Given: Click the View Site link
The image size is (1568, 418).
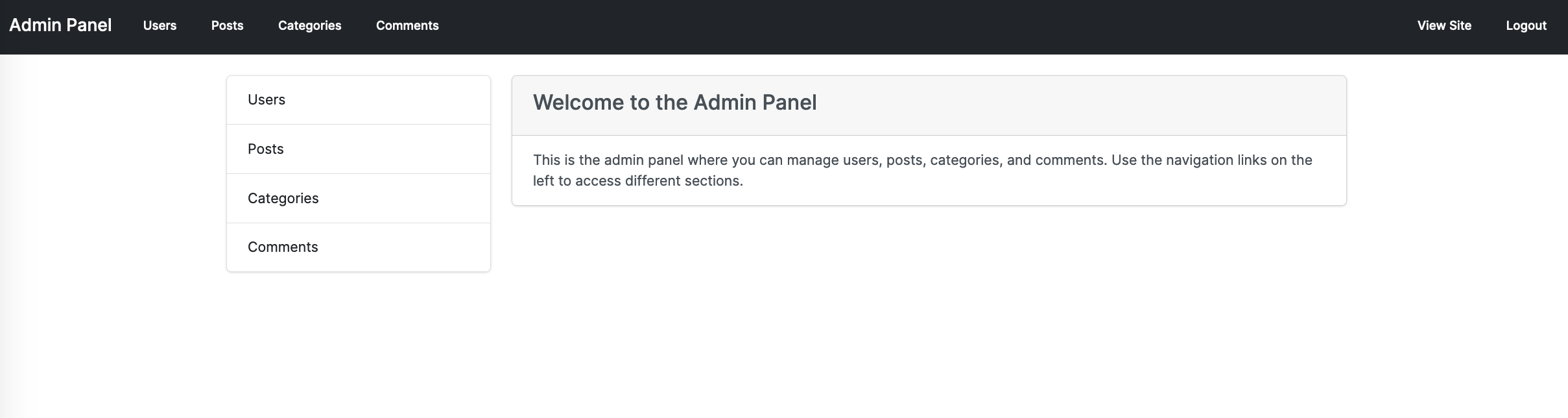Looking at the screenshot, I should tap(1443, 25).
